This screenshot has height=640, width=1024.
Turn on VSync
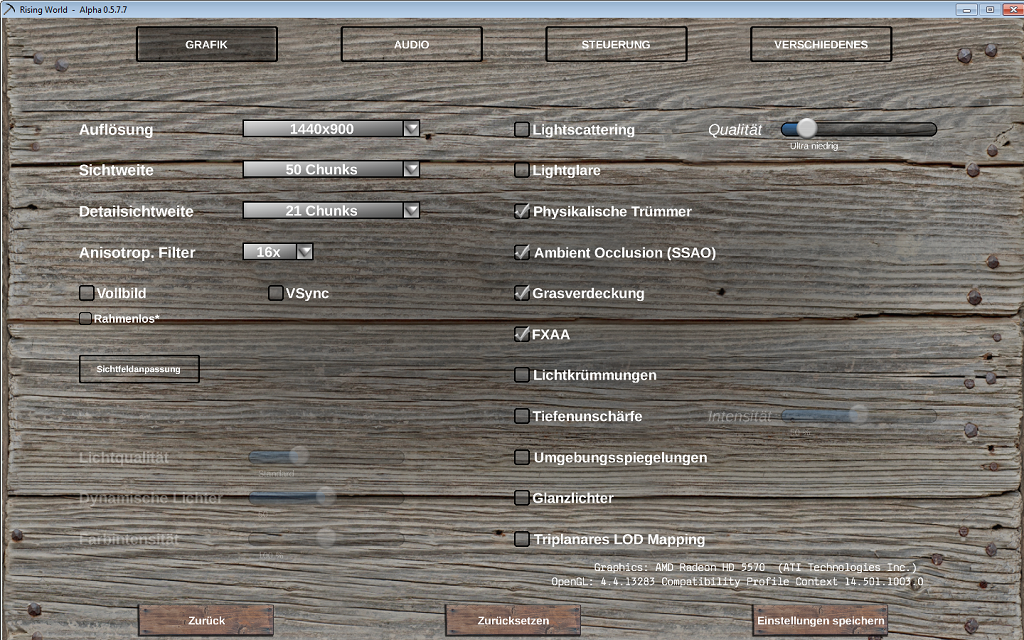click(x=276, y=293)
